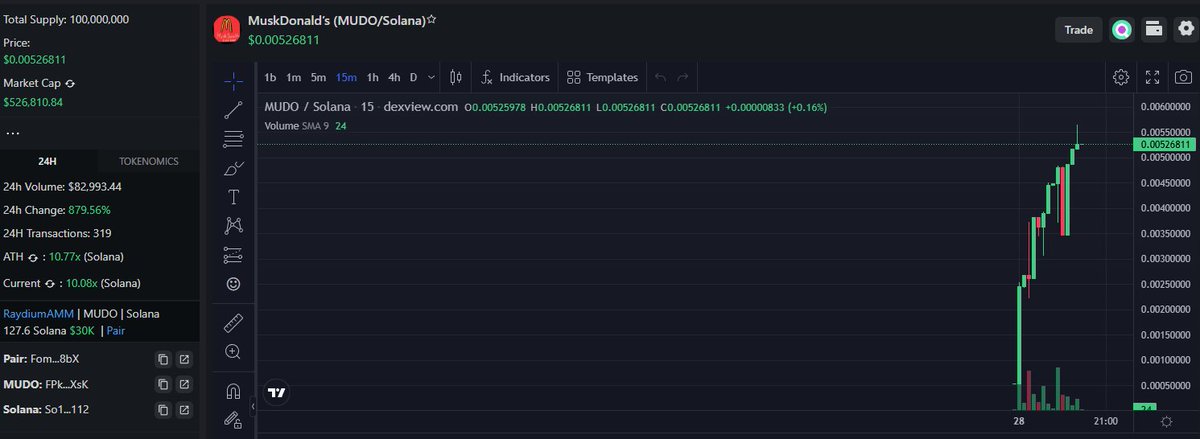Undo the last chart action
Viewport: 1200px width, 439px height.
click(660, 77)
